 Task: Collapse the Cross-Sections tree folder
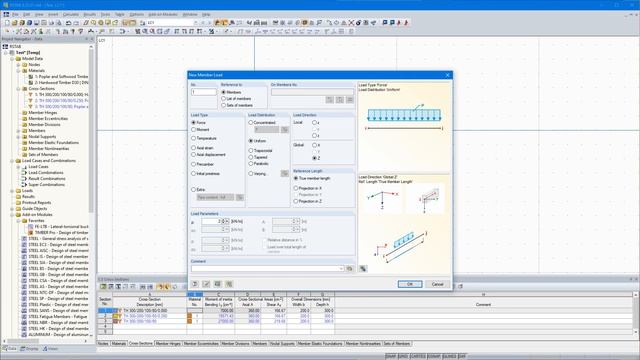(18, 89)
